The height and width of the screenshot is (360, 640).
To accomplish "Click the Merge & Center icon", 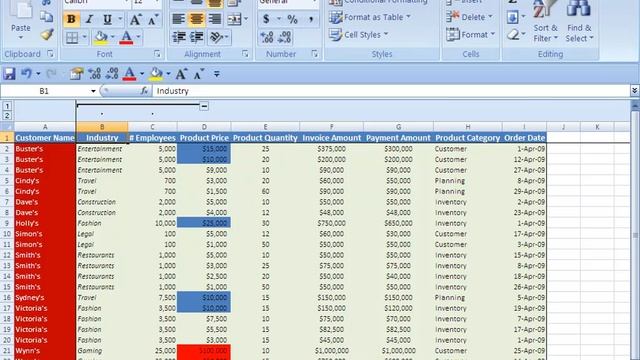I will tap(234, 19).
